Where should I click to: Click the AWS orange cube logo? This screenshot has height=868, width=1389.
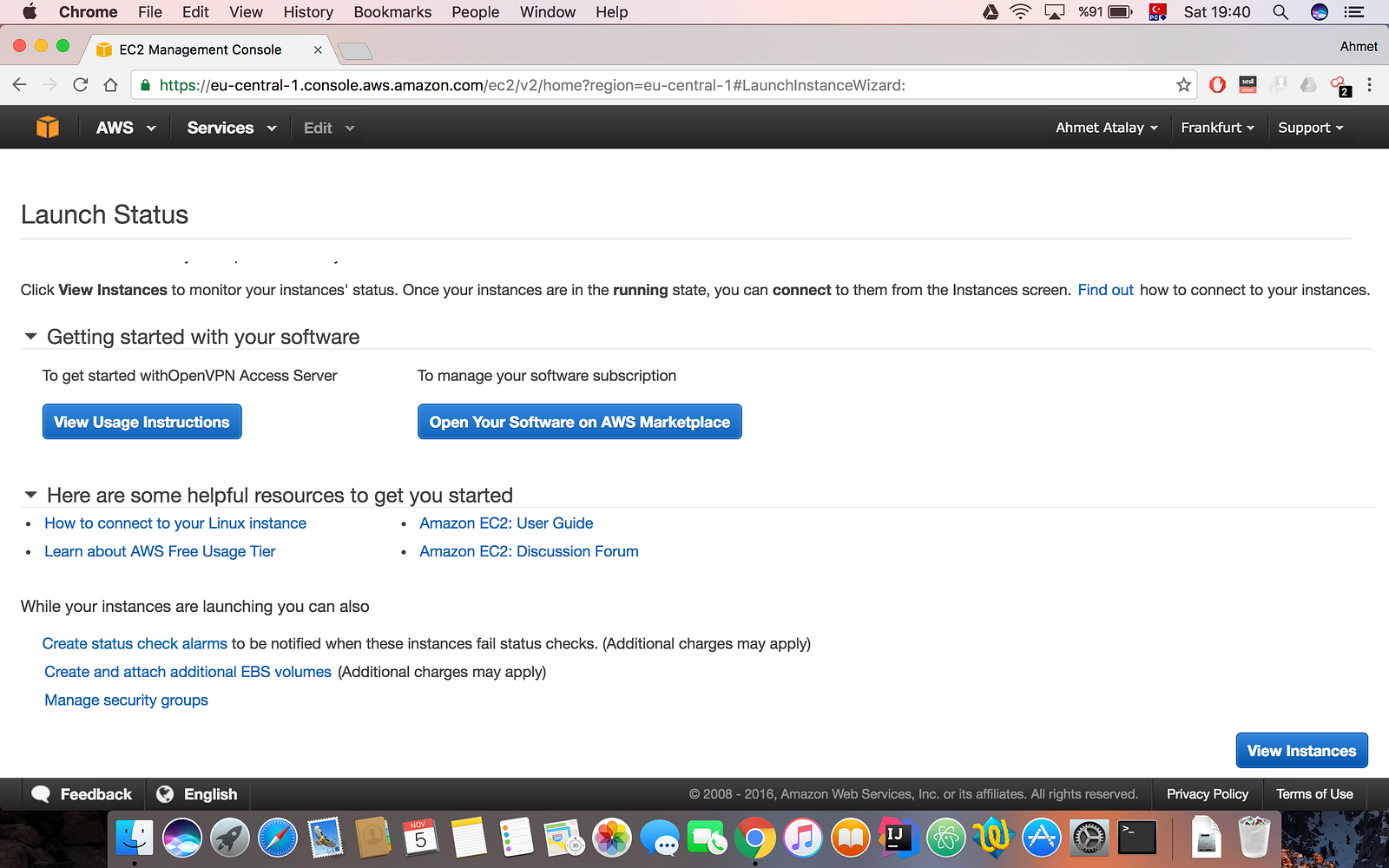coord(48,128)
